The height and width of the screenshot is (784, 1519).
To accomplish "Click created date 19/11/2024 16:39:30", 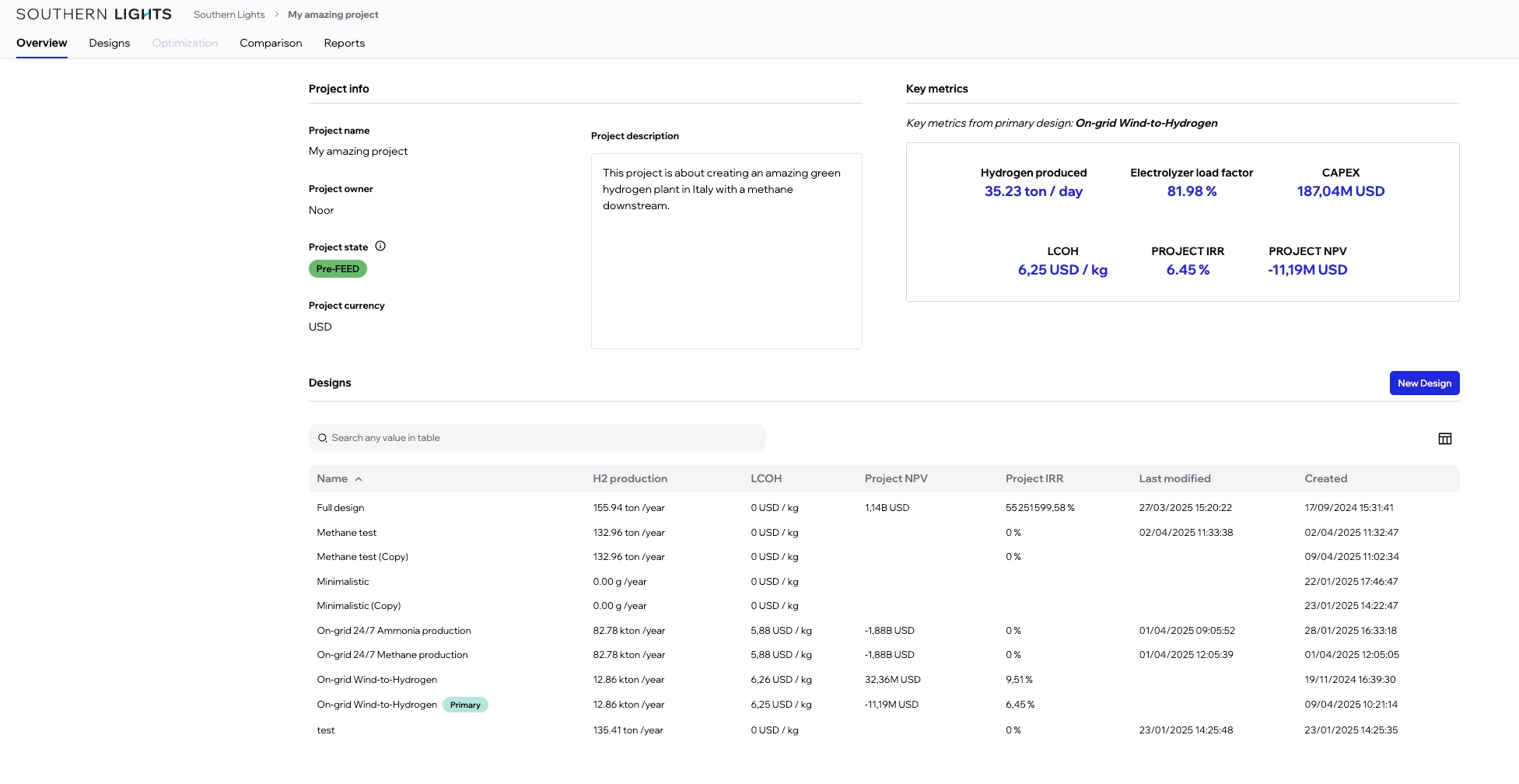I will [x=1350, y=680].
